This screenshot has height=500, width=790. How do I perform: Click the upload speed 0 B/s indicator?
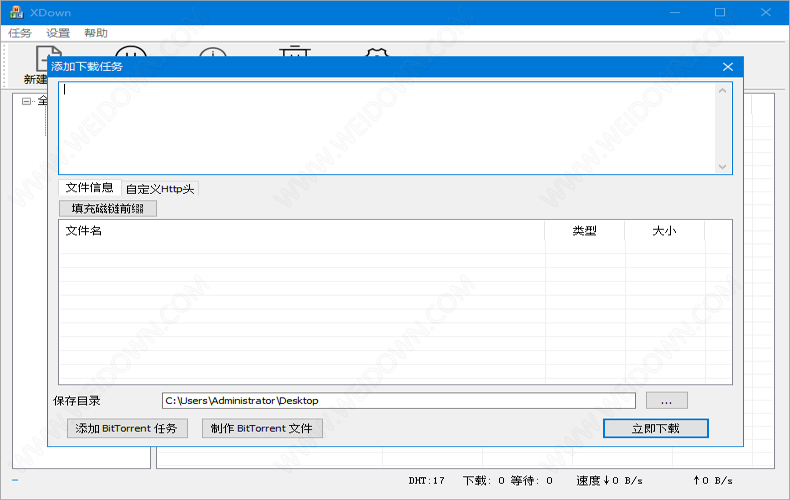(x=712, y=481)
